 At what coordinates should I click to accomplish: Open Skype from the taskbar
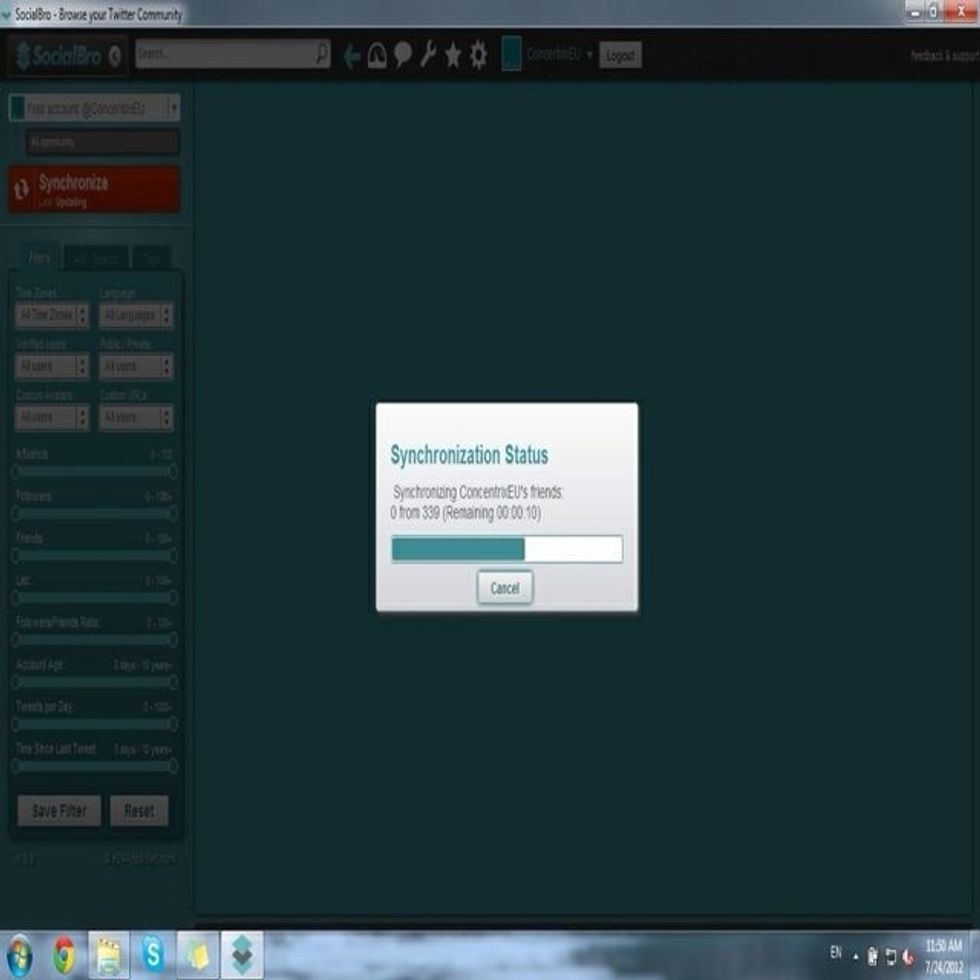tap(153, 955)
